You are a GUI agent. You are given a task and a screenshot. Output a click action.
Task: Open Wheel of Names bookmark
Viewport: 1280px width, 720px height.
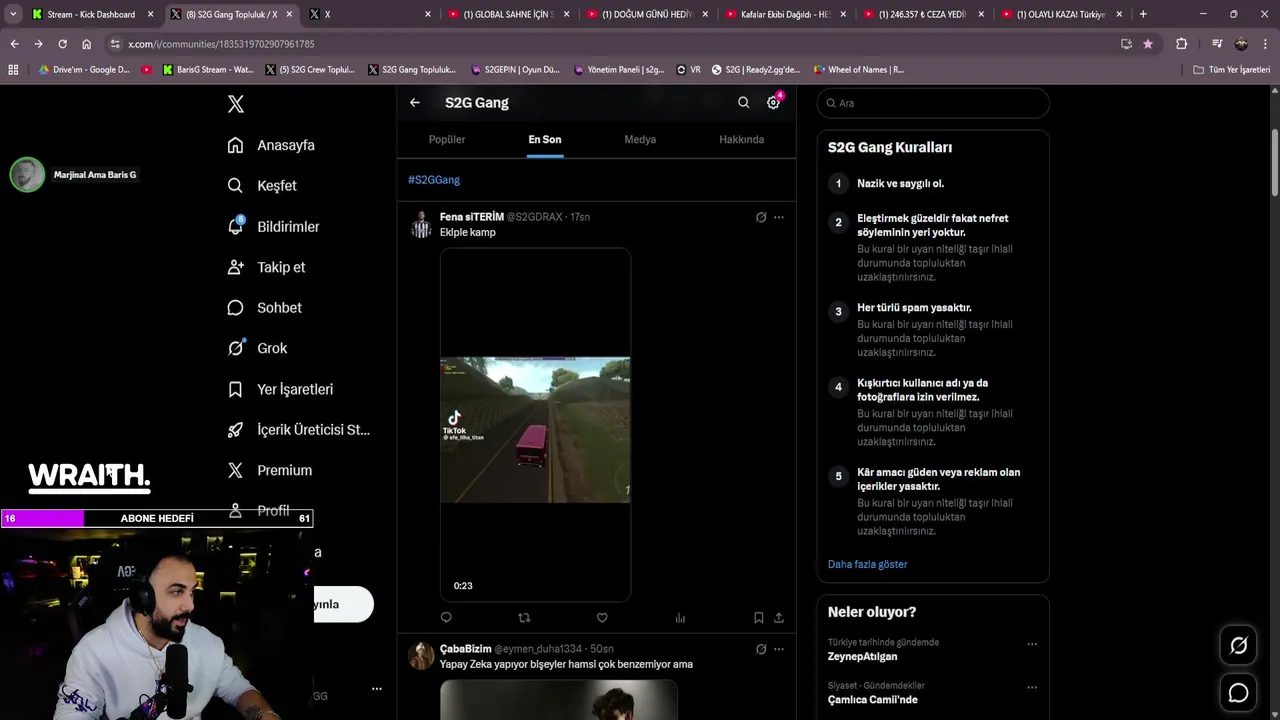tap(858, 70)
